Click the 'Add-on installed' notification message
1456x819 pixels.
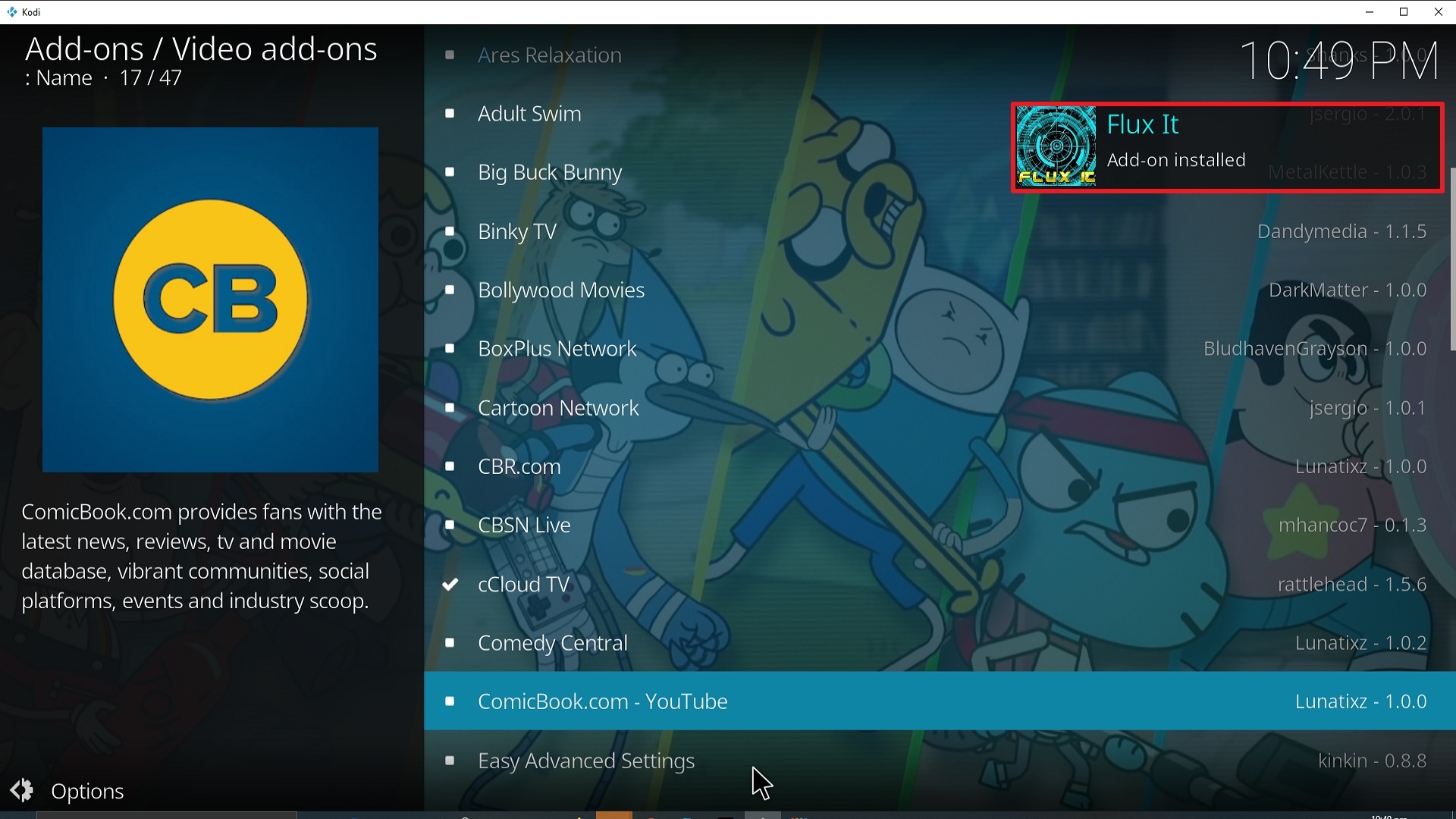click(x=1176, y=160)
